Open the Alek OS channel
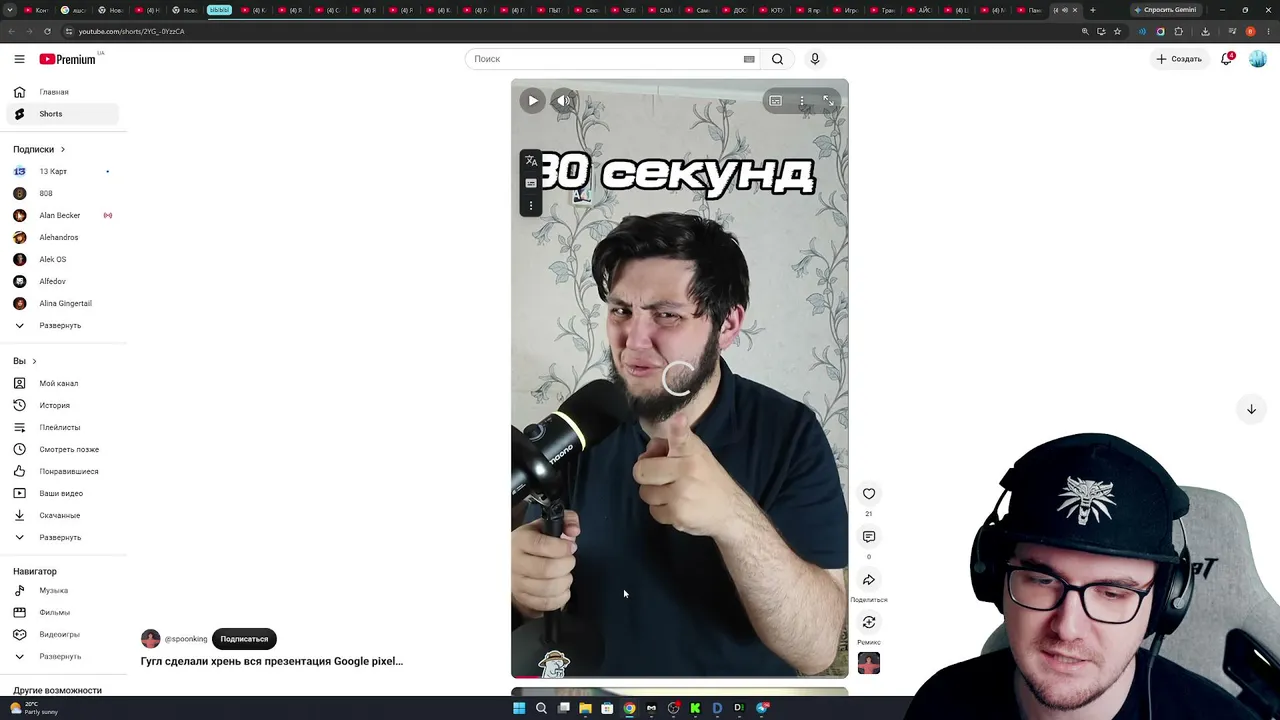This screenshot has height=720, width=1280. [62, 259]
